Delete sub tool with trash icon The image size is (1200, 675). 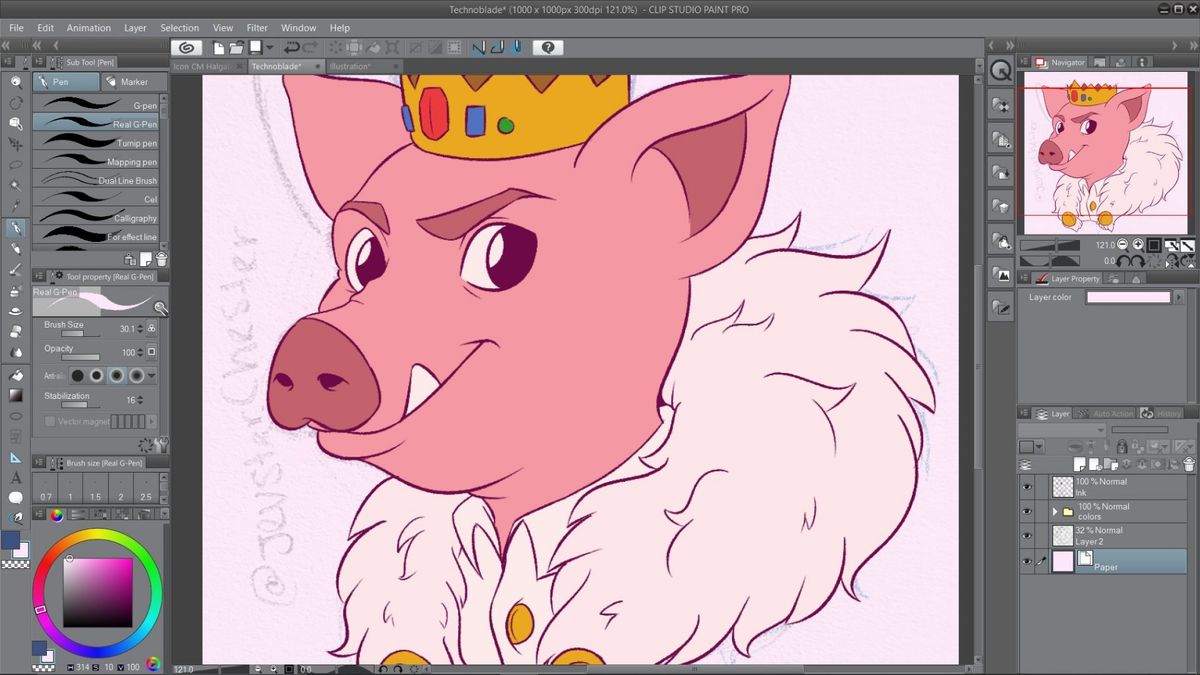(160, 260)
